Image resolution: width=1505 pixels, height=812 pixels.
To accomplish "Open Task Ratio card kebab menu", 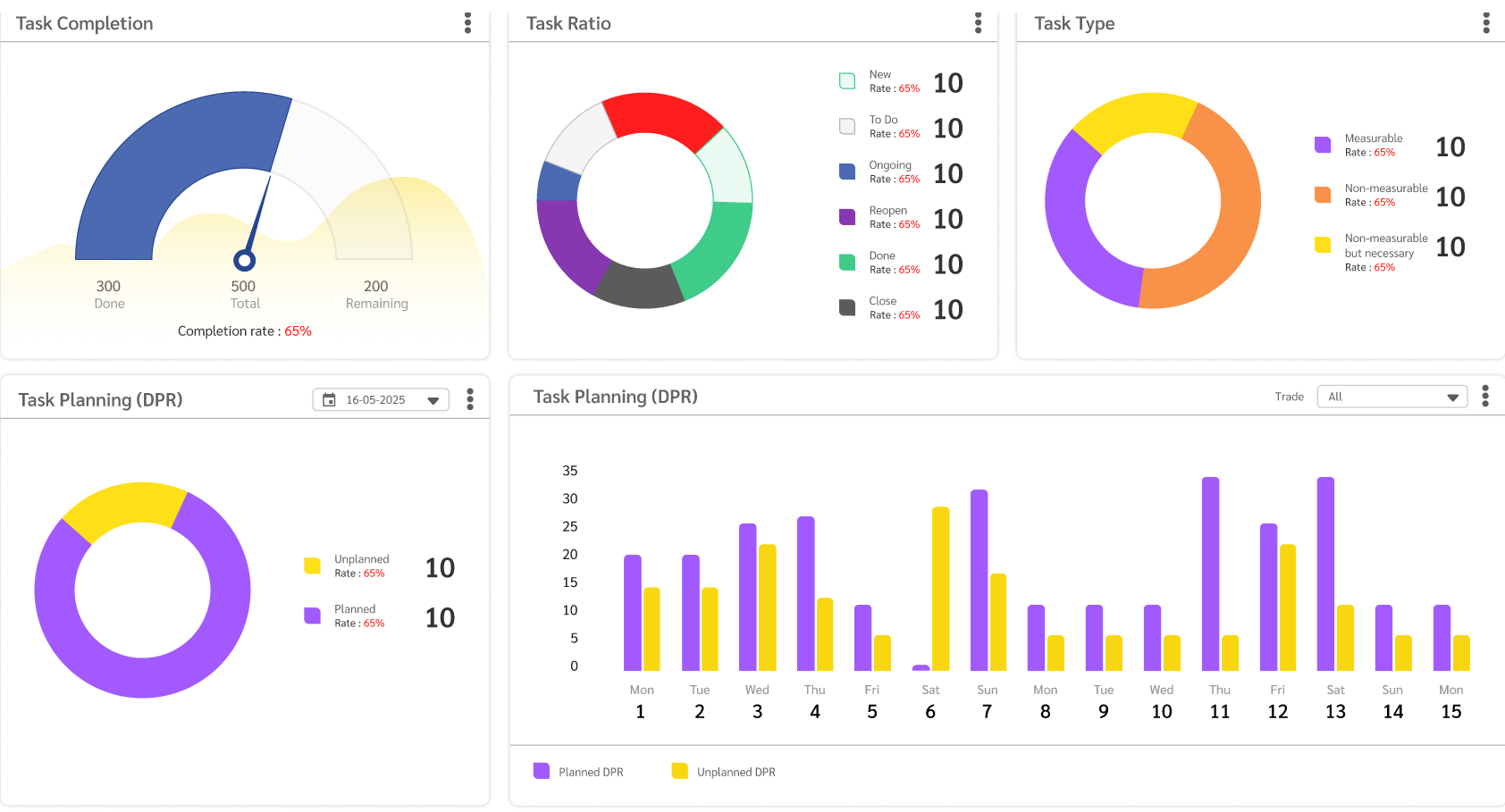I will (x=978, y=23).
